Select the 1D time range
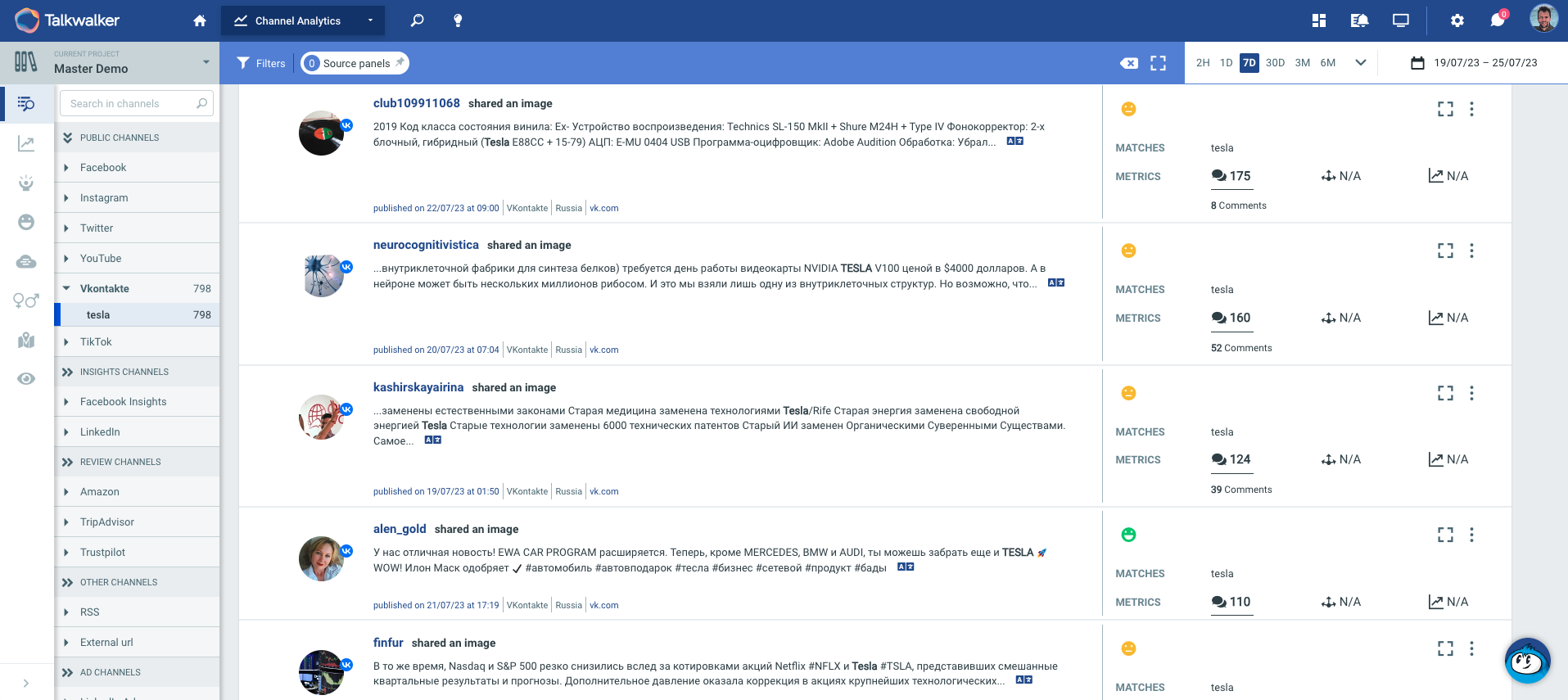The image size is (1568, 700). 1226,63
